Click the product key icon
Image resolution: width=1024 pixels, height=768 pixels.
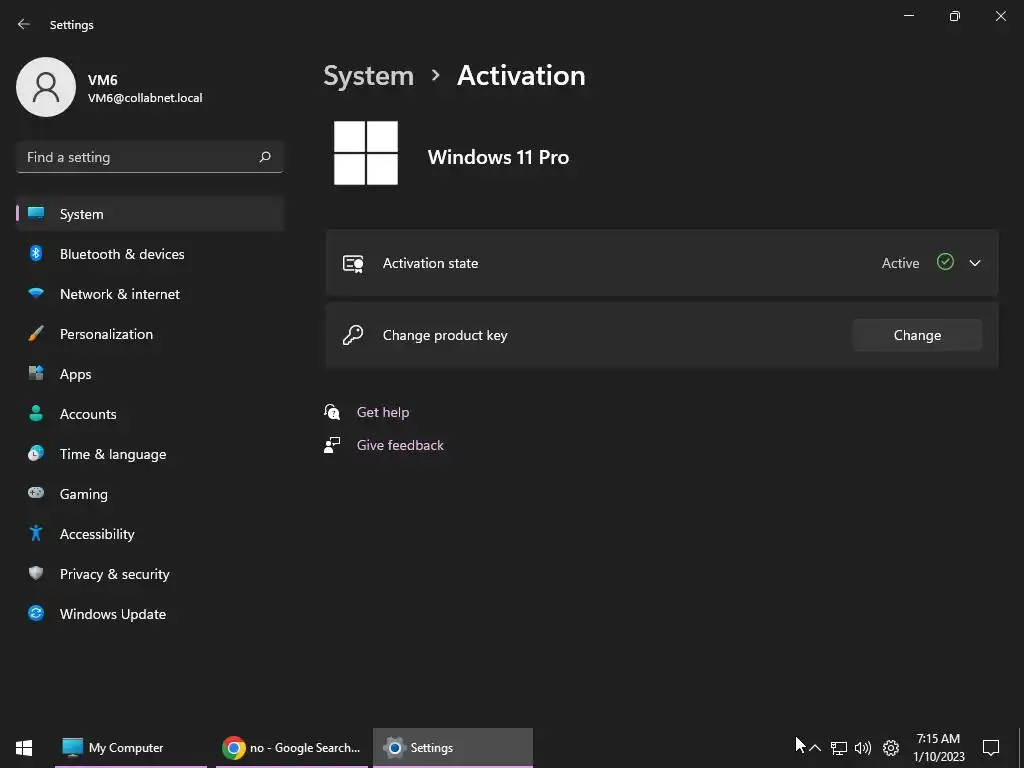tap(353, 335)
